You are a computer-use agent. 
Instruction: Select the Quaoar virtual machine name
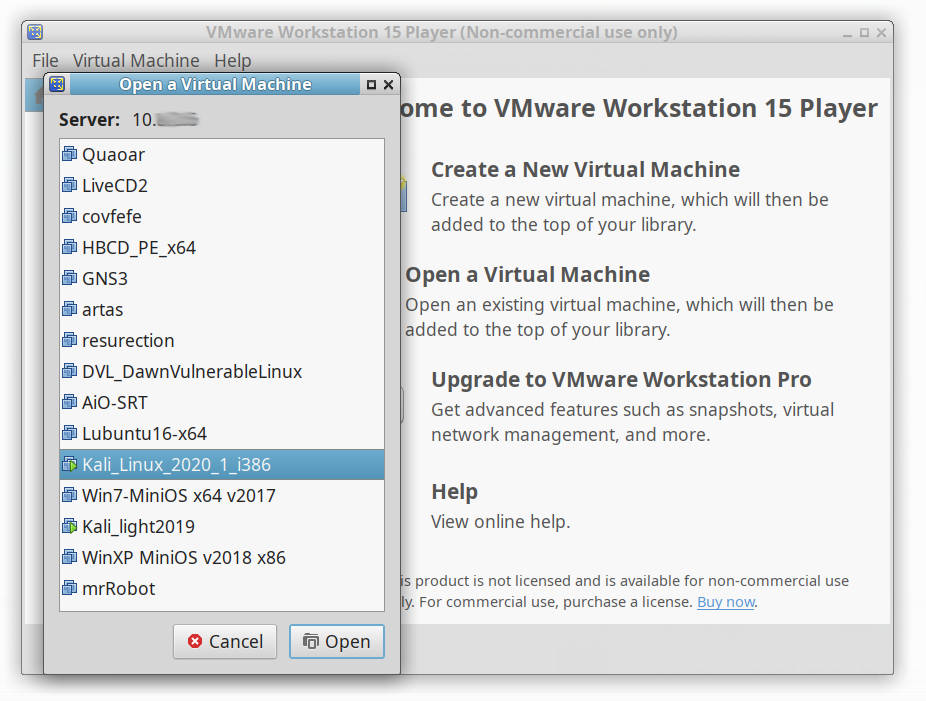tap(113, 155)
